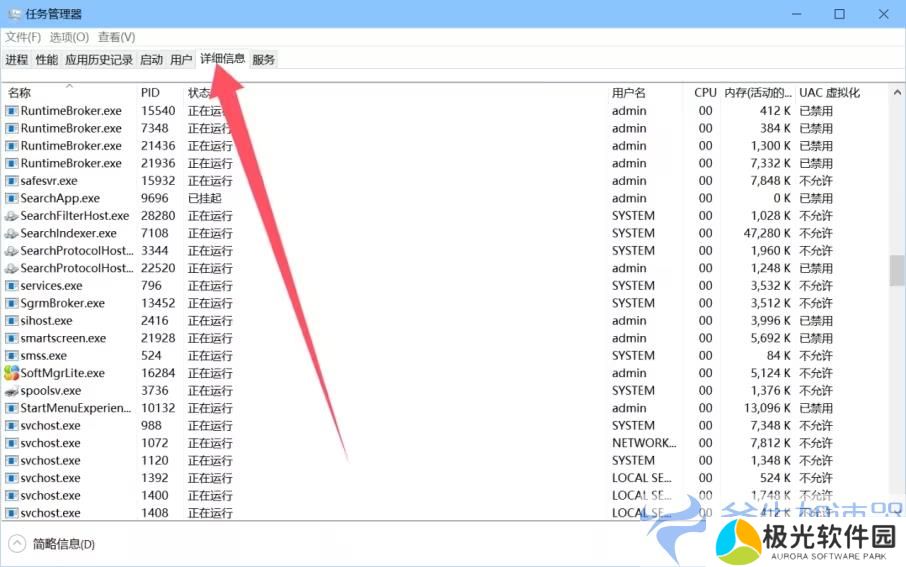Select the SearchApp.exe process row

click(60, 198)
